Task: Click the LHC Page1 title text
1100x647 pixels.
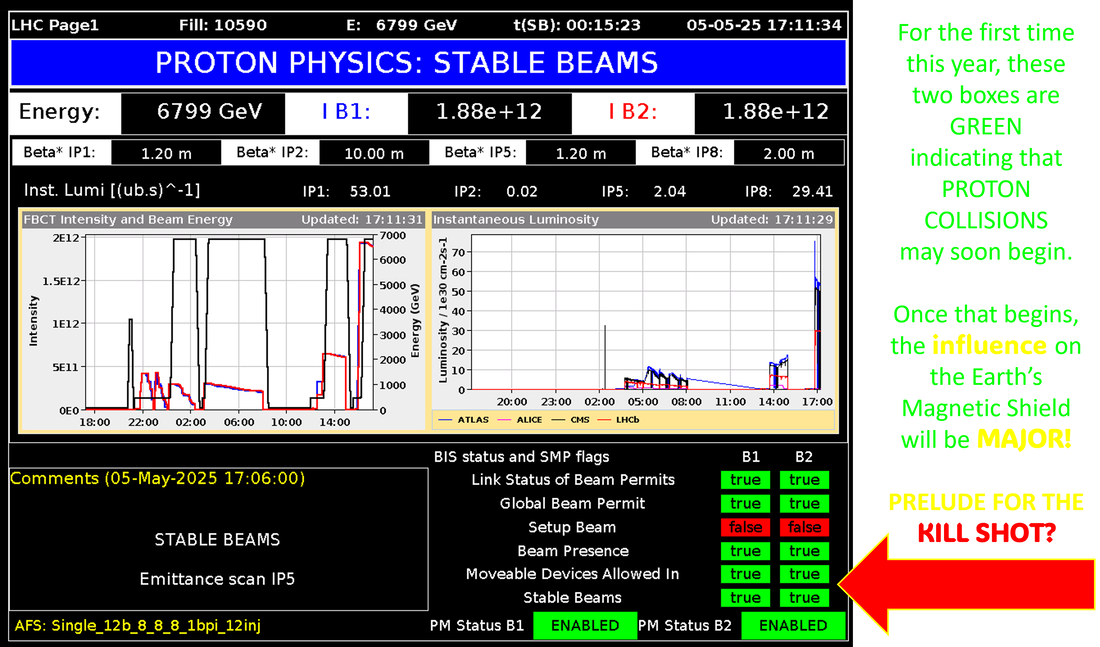Action: [55, 25]
